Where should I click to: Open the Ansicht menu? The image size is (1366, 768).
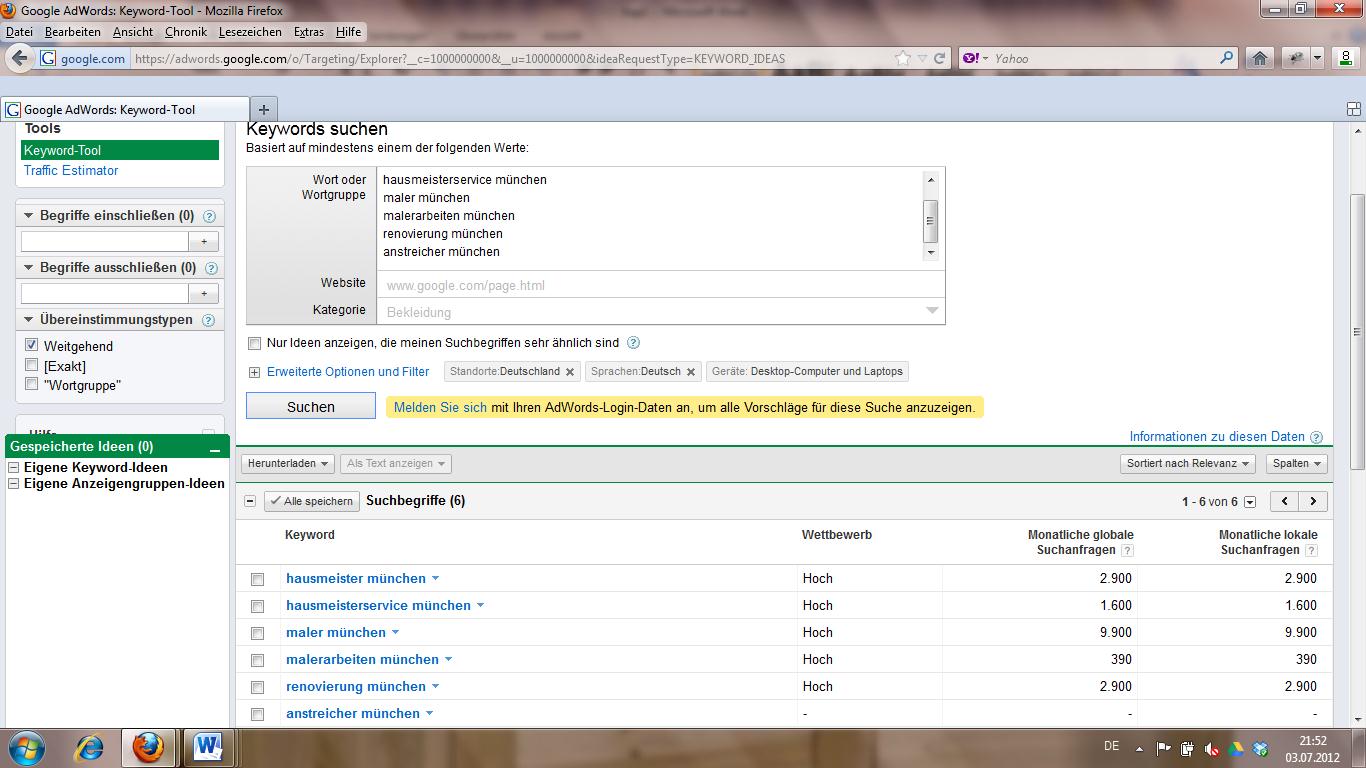[x=133, y=32]
